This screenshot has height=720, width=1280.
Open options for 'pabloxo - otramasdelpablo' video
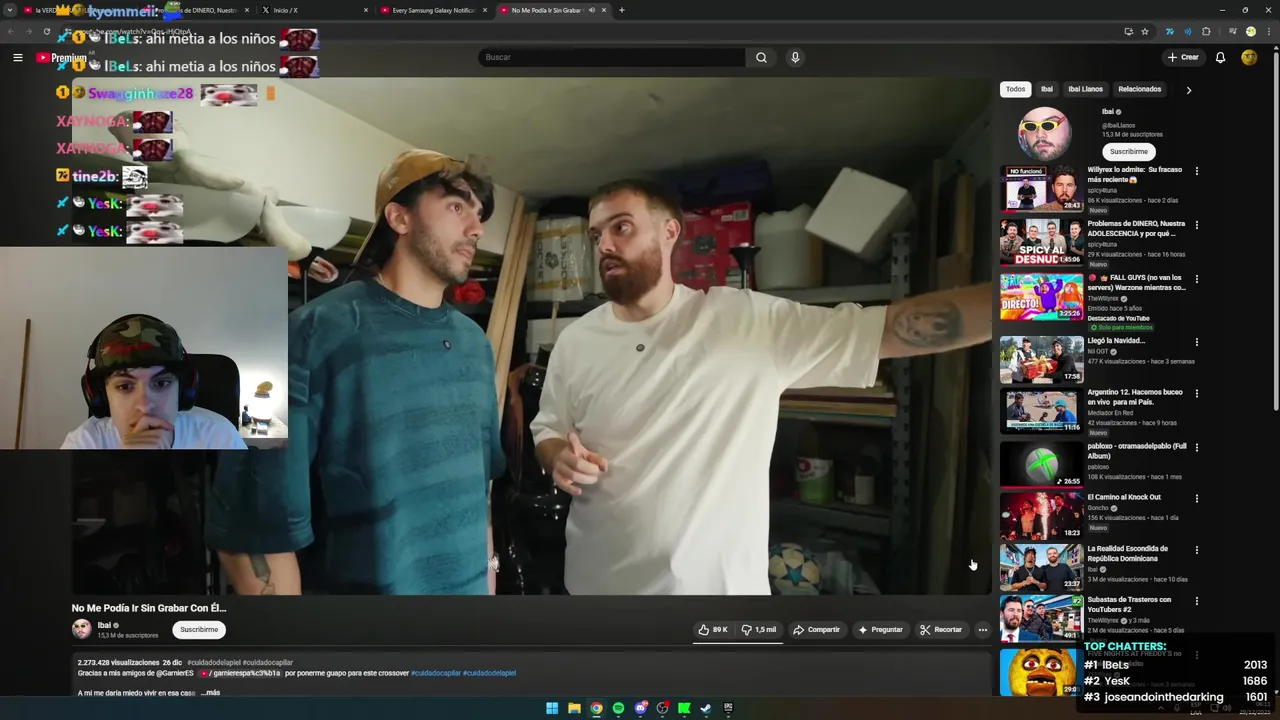[1196, 447]
